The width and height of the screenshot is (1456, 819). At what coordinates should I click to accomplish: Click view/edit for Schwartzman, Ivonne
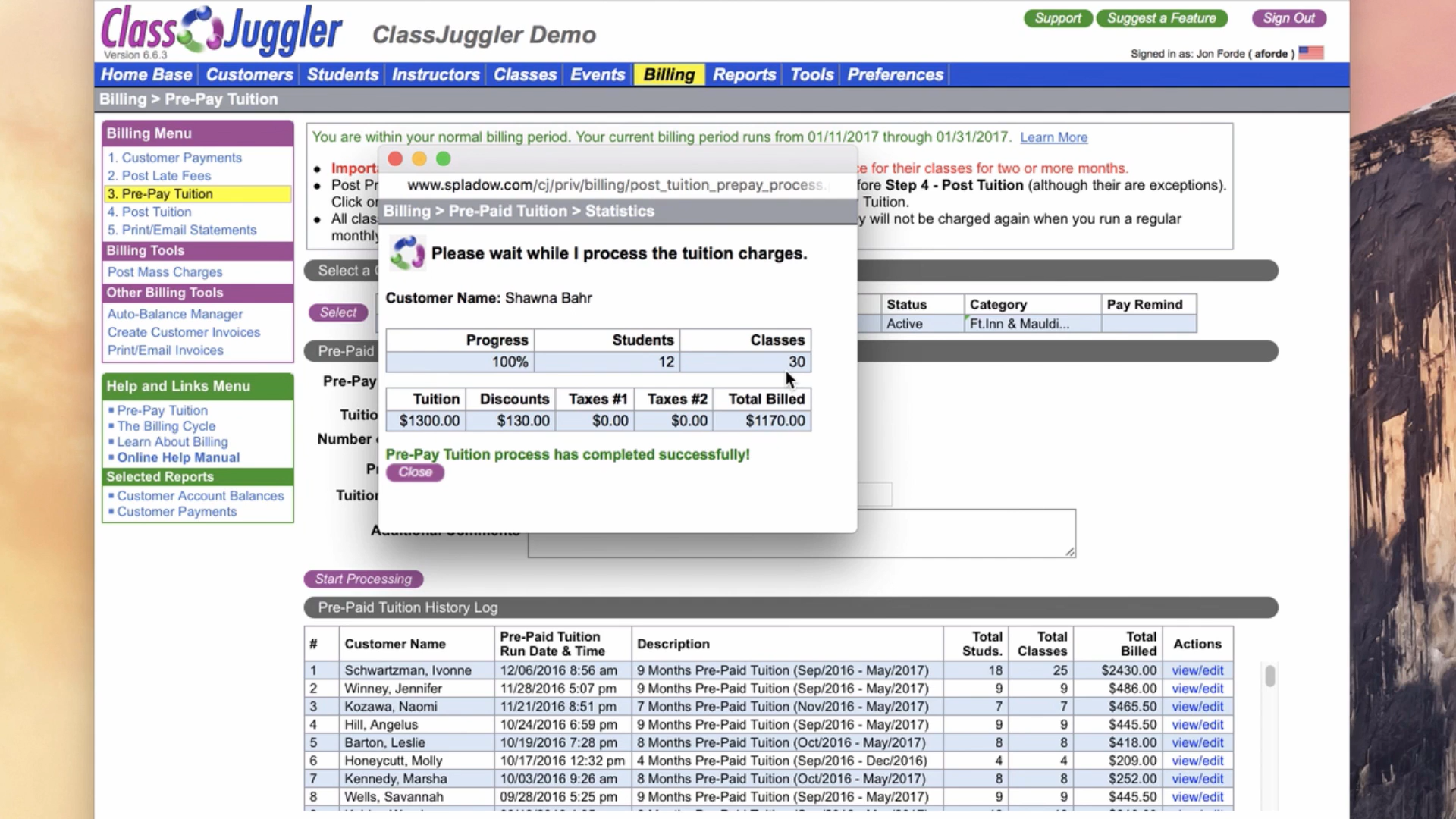click(1197, 670)
